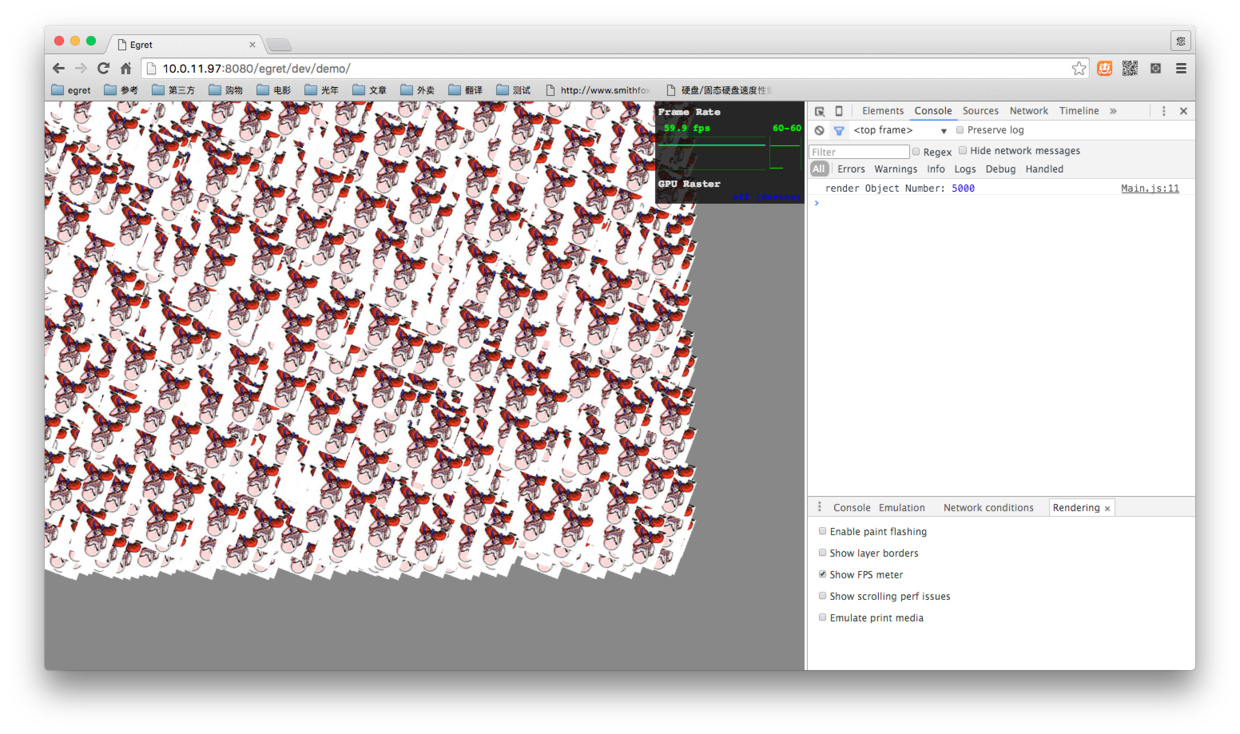Image resolution: width=1240 pixels, height=734 pixels.
Task: Open the 参考 bookmarks folder
Action: (120, 90)
